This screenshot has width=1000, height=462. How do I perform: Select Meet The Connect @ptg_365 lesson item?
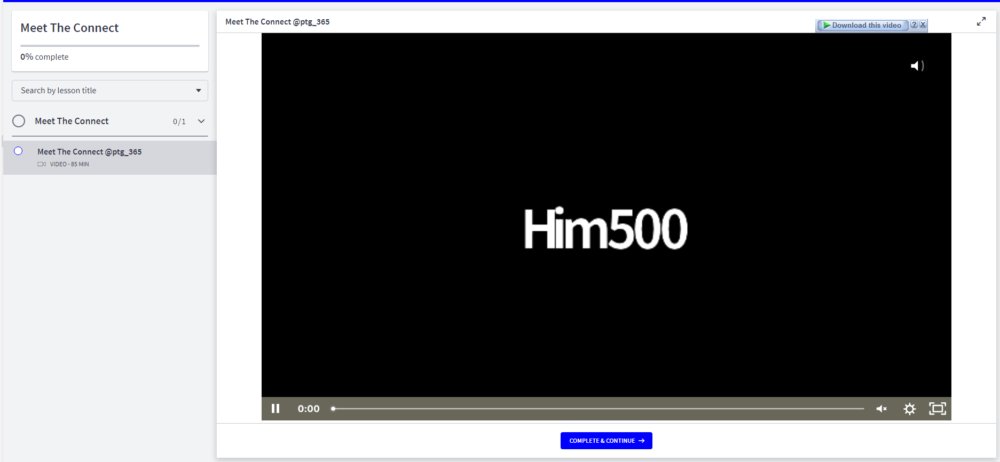coord(110,158)
